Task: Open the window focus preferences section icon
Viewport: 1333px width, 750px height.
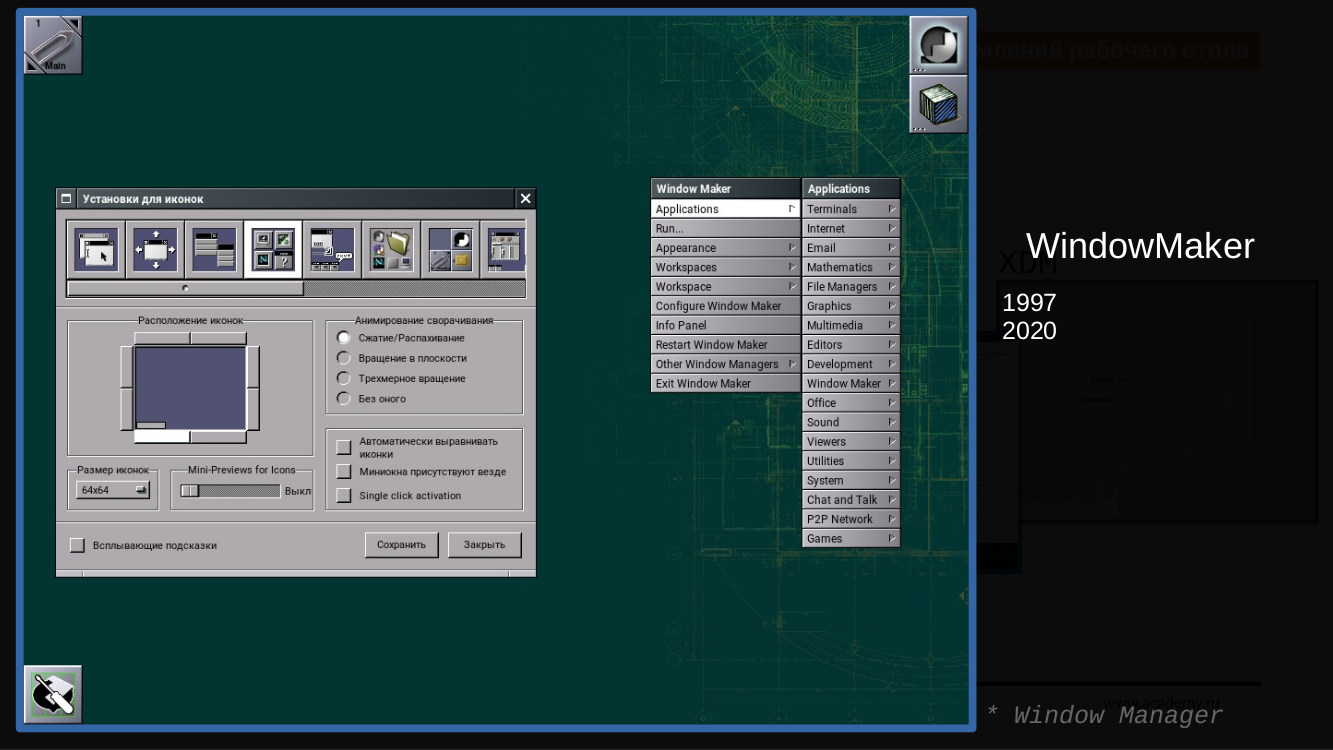Action: tap(96, 249)
